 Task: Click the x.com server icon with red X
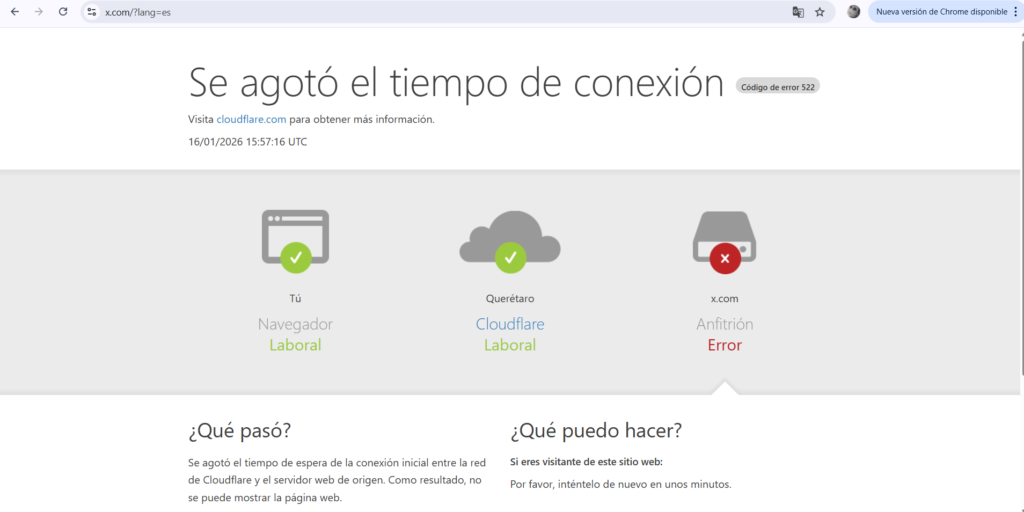(724, 242)
